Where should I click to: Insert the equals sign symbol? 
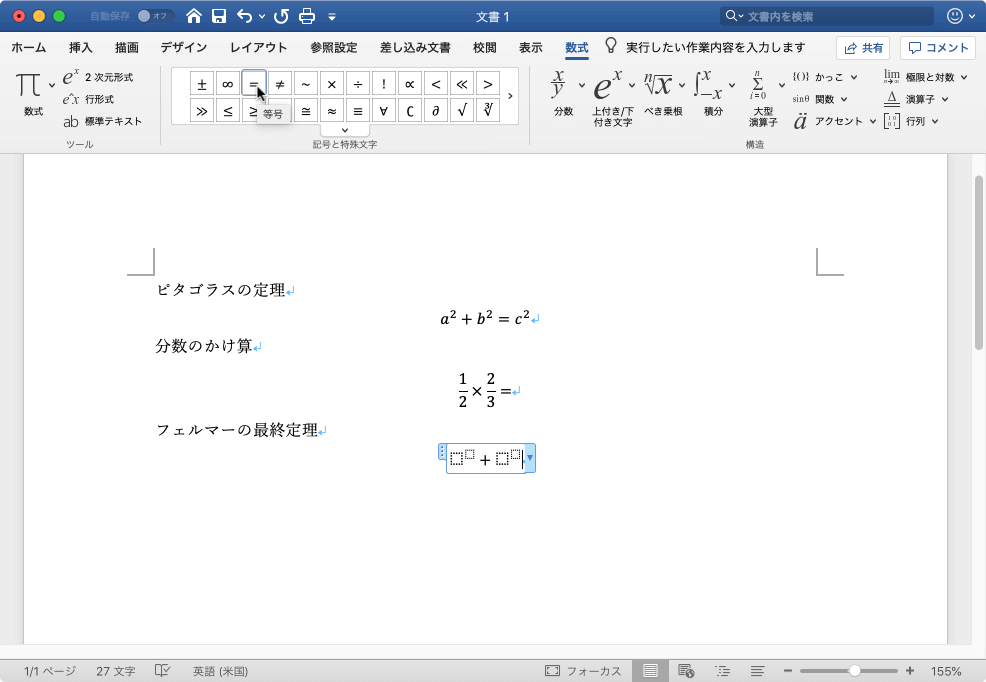253,84
